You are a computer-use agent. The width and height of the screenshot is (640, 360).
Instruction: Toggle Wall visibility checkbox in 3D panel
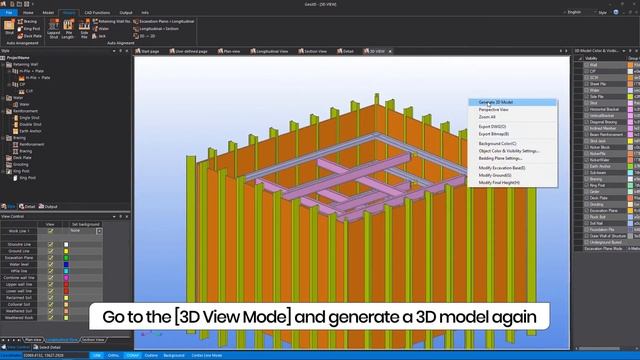[587, 65]
